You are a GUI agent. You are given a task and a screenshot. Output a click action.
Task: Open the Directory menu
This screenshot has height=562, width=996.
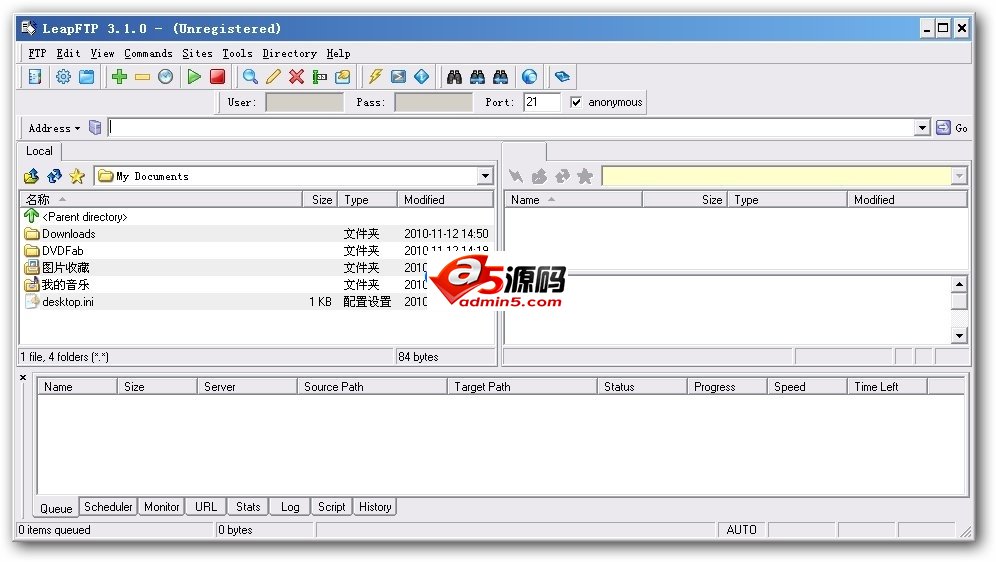pos(289,53)
